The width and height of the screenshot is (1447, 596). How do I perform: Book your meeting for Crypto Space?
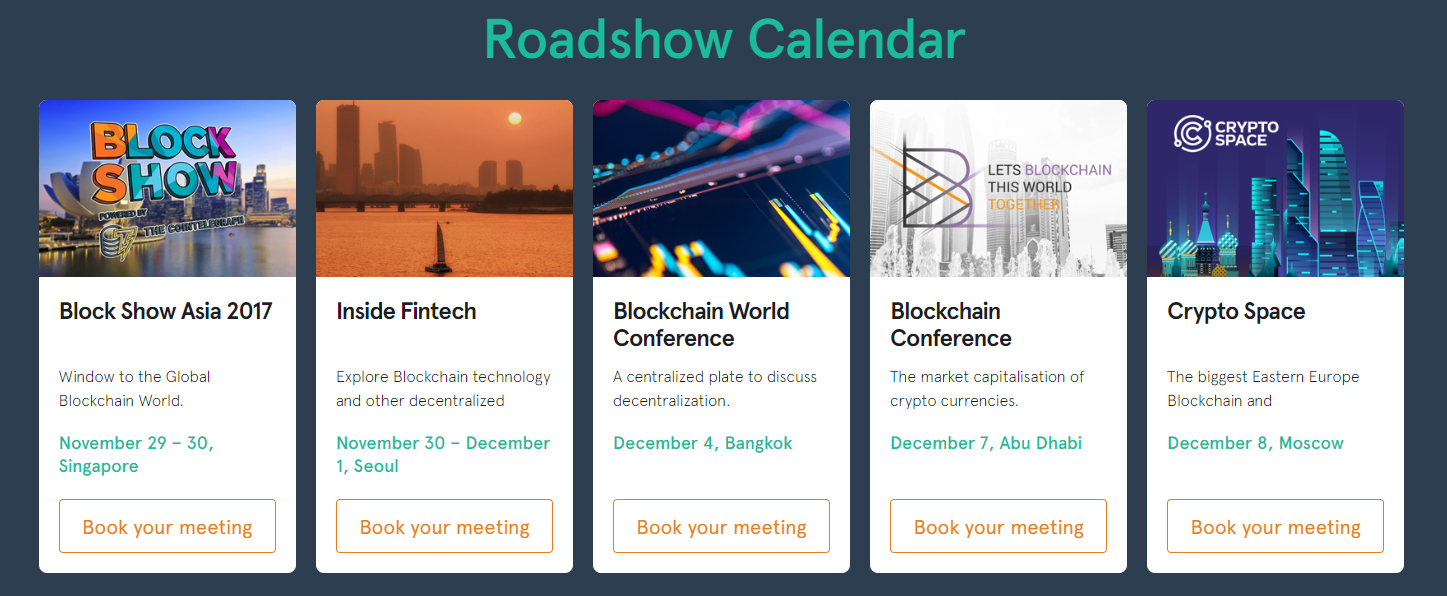click(1275, 526)
